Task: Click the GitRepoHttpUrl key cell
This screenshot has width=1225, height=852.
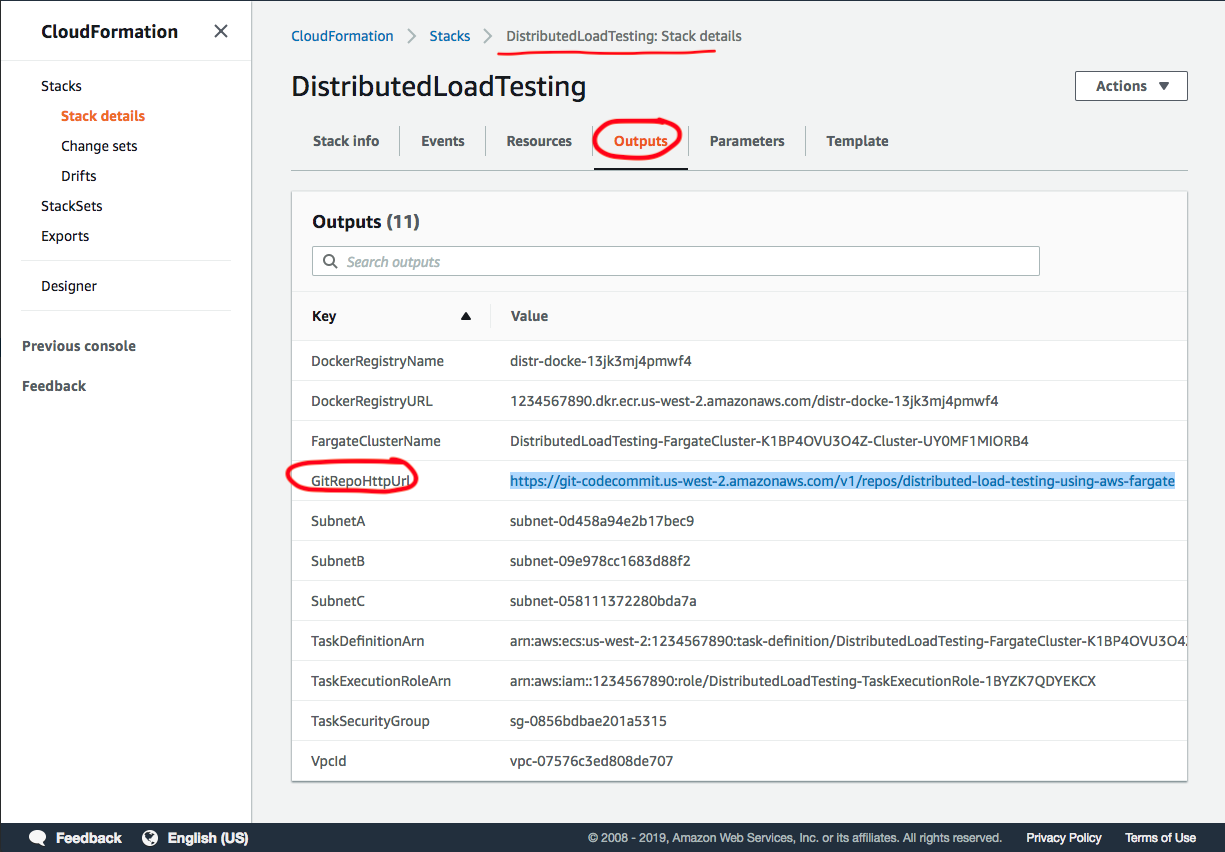Action: click(362, 481)
